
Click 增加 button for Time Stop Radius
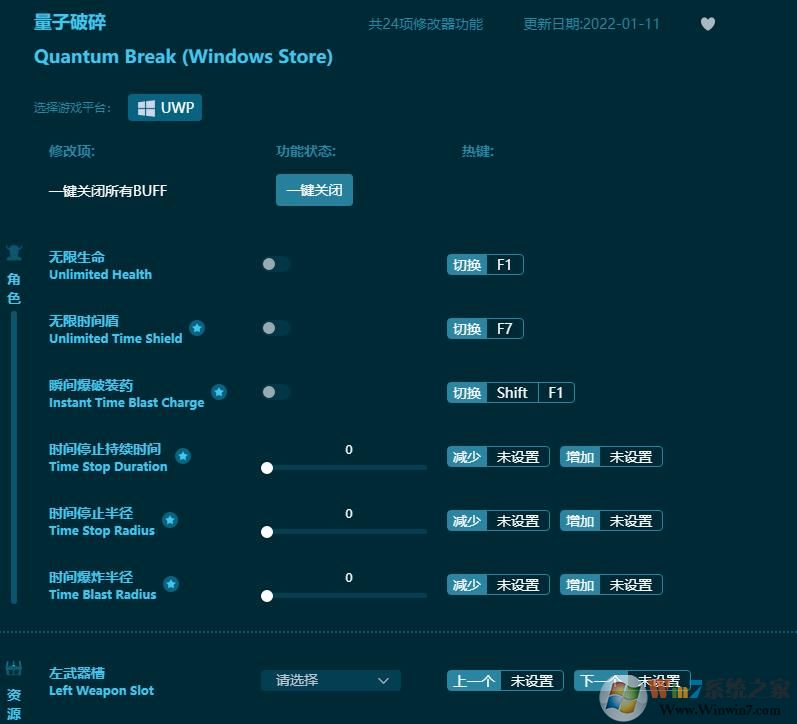pyautogui.click(x=579, y=521)
